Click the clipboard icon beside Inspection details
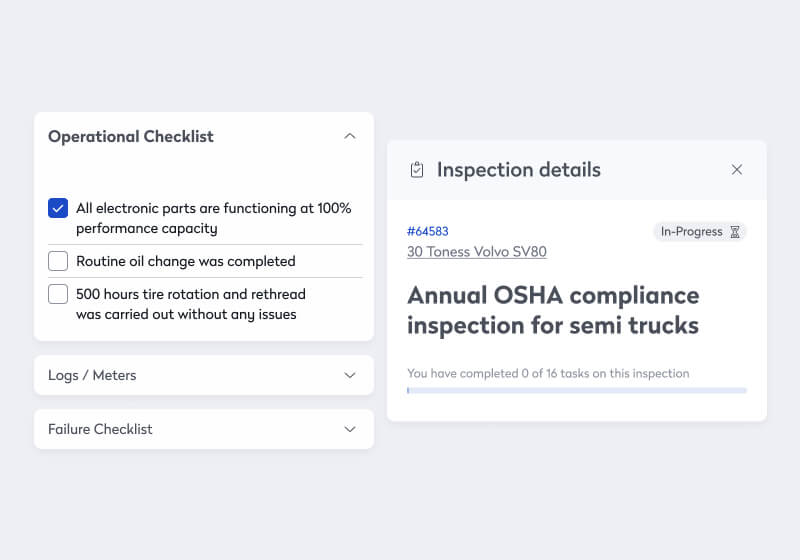Screen dimensions: 800x560 point(417,170)
